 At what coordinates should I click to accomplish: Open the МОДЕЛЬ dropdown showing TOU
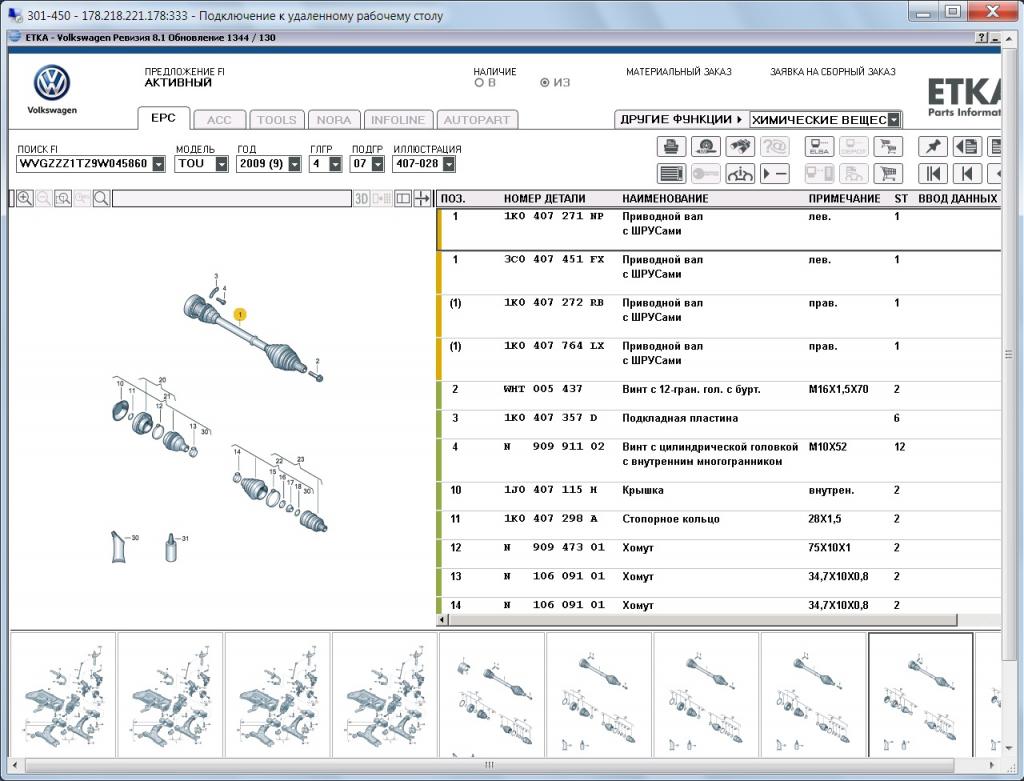click(221, 164)
